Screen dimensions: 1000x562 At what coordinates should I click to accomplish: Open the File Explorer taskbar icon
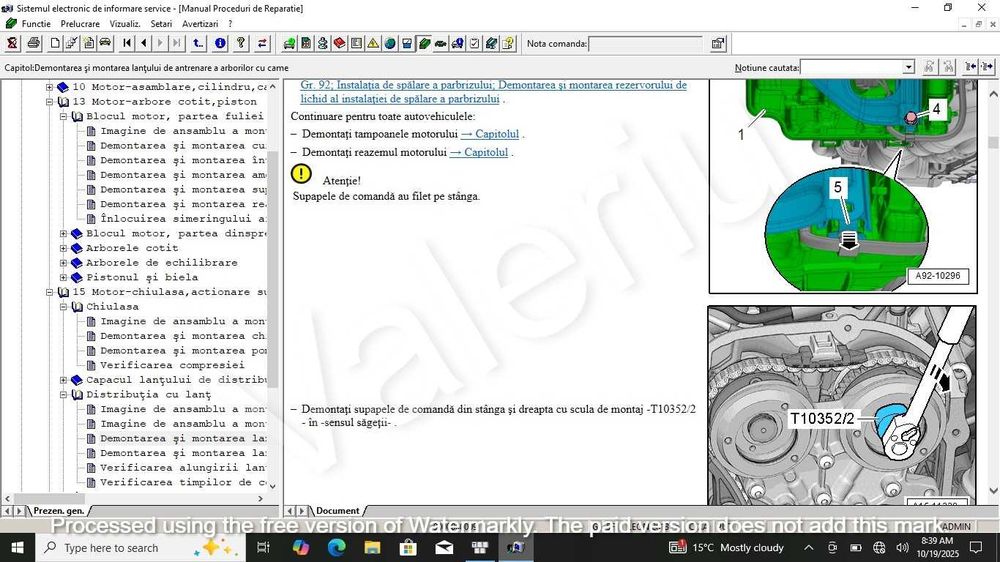(x=372, y=547)
